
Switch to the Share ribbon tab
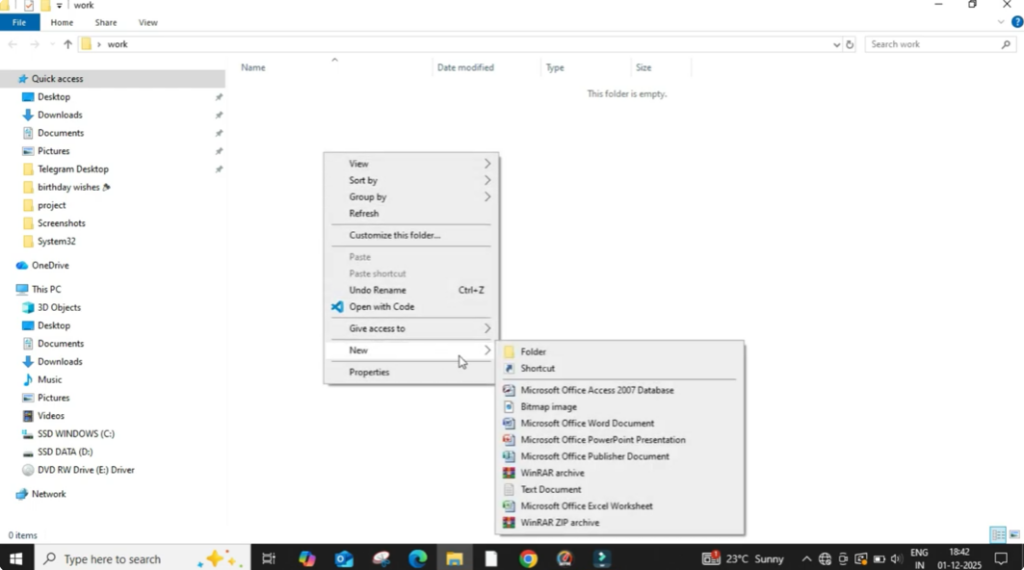coord(106,22)
